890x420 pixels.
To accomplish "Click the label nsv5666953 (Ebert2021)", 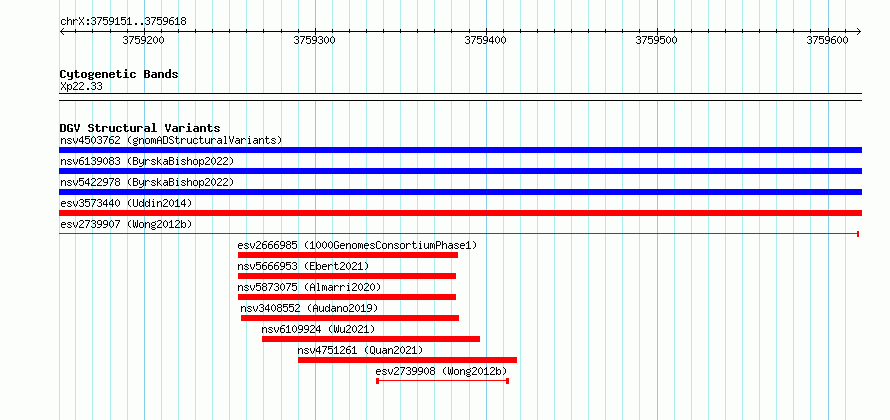I will pyautogui.click(x=303, y=266).
